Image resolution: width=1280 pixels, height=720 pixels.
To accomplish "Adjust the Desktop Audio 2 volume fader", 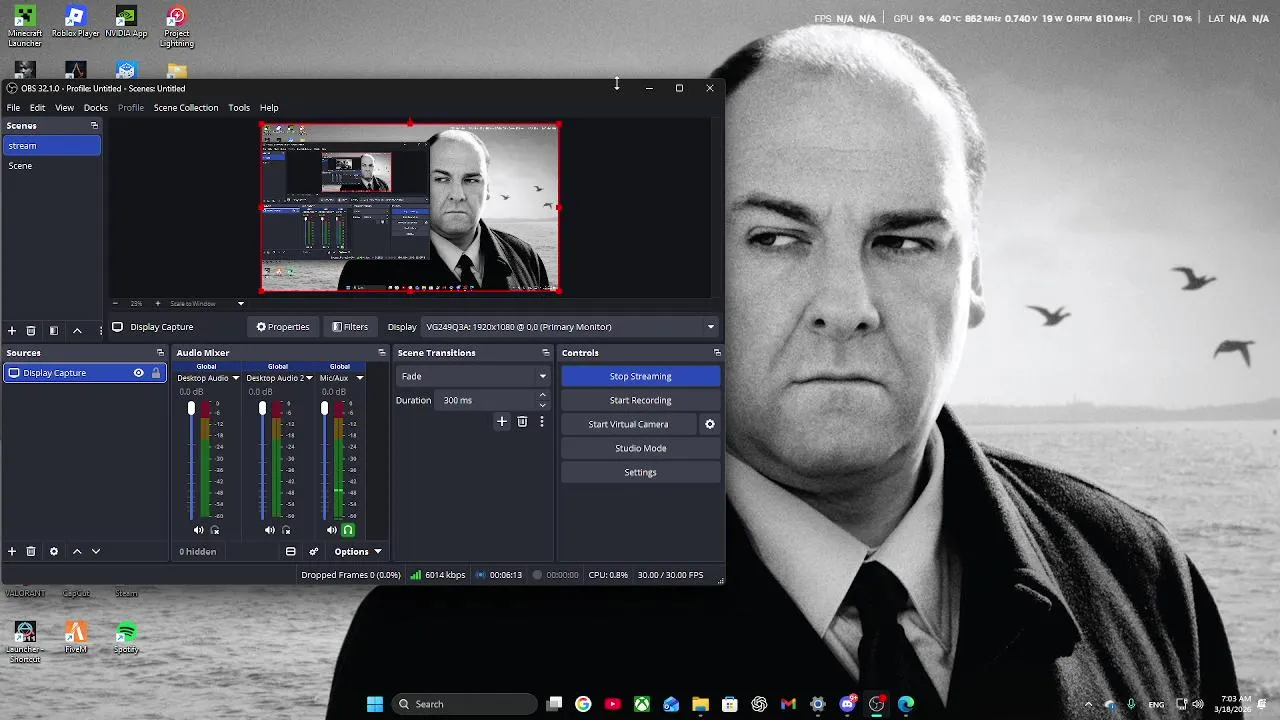I will tap(262, 409).
